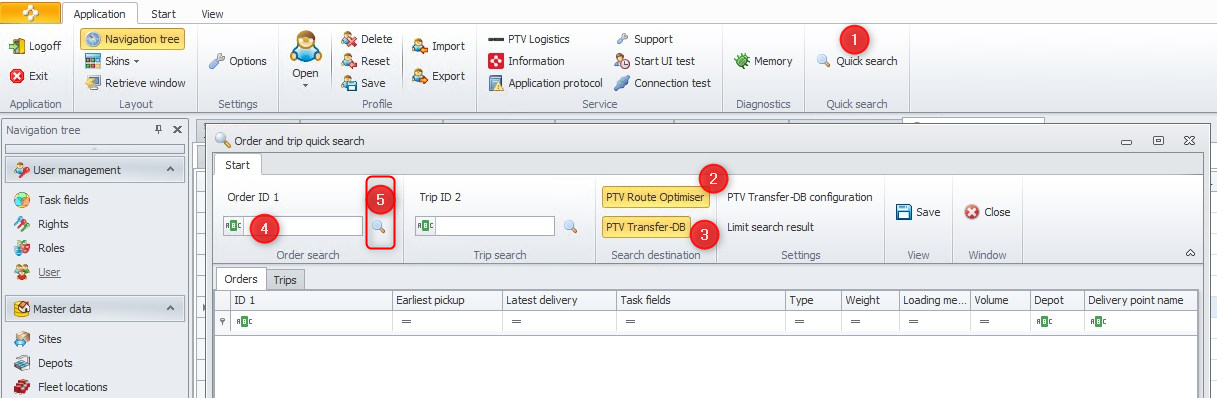Click Quick search in the ribbon

[x=857, y=61]
